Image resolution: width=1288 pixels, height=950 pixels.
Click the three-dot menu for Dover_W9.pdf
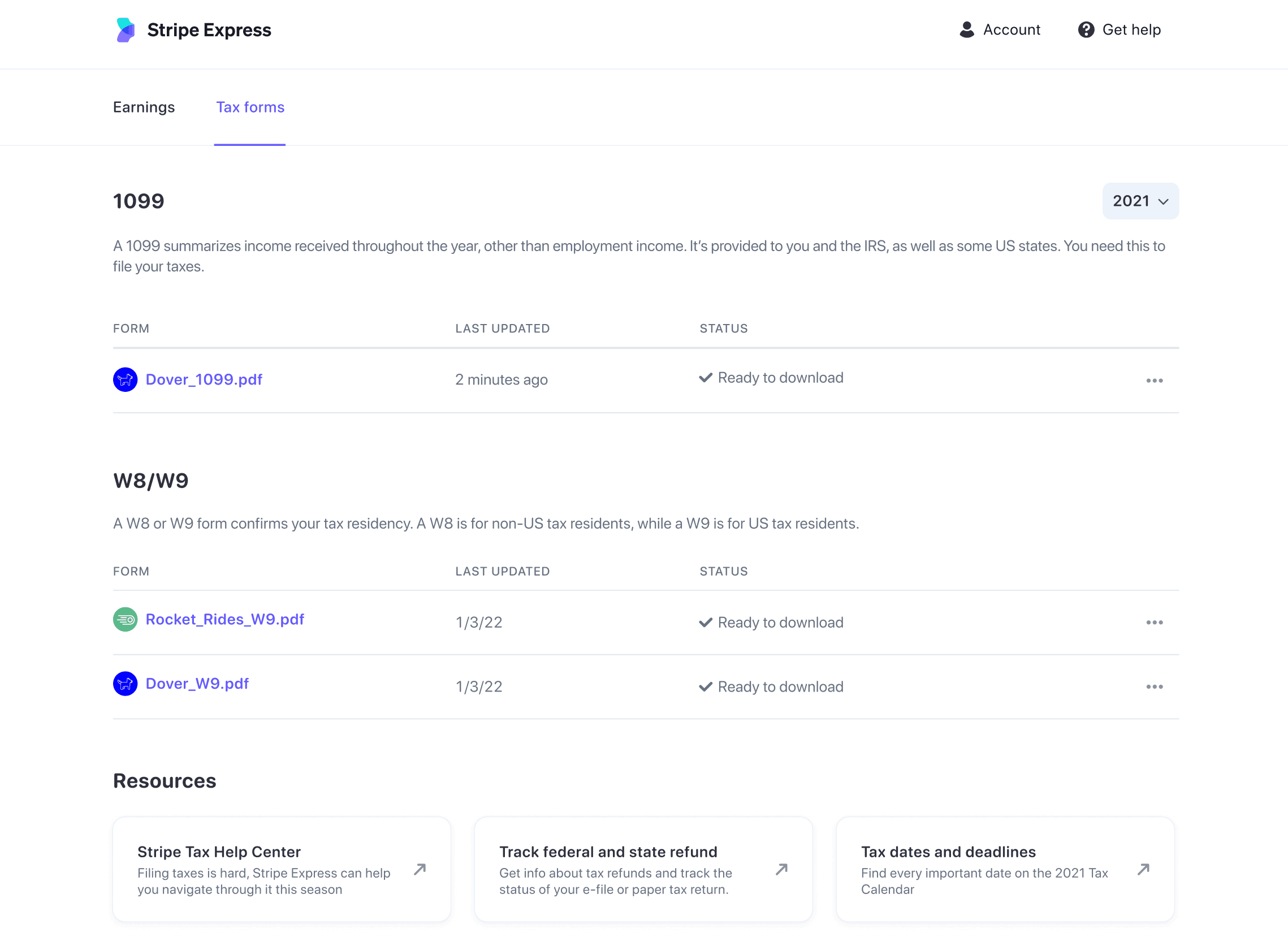(x=1154, y=687)
